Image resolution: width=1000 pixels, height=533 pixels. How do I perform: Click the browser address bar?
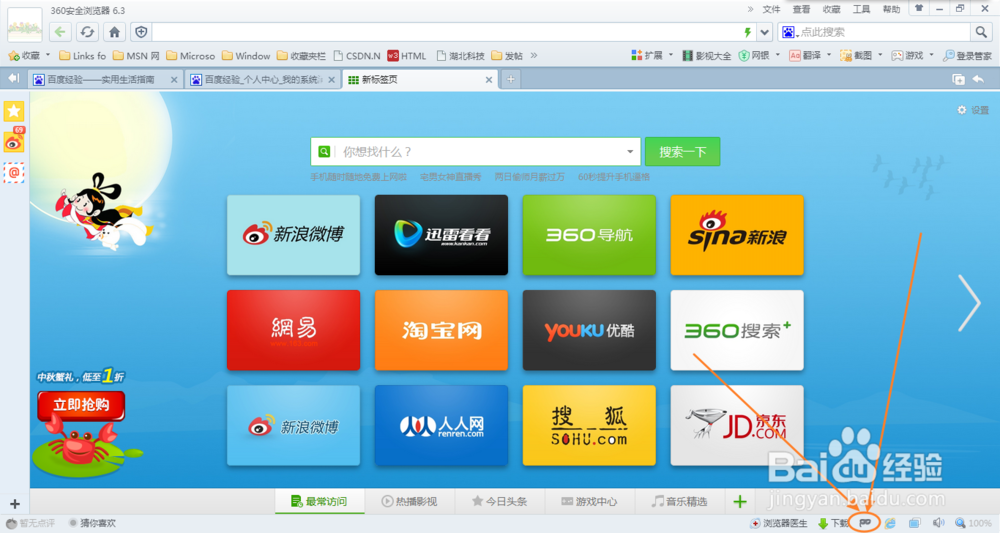(x=446, y=32)
